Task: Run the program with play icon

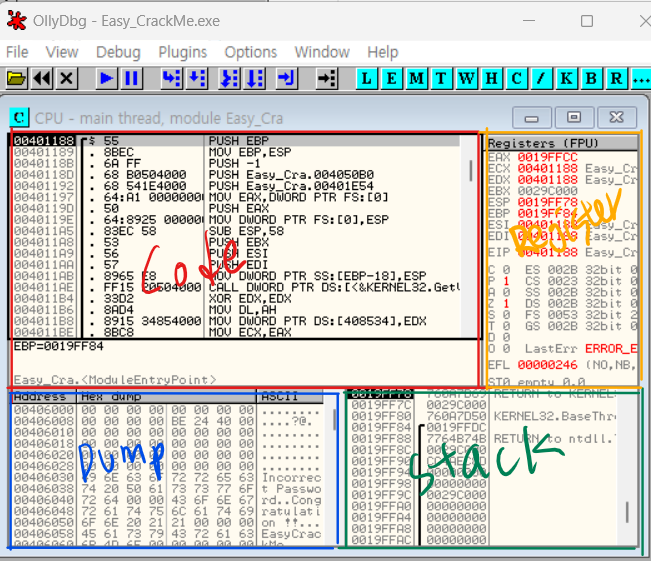Action: click(107, 78)
